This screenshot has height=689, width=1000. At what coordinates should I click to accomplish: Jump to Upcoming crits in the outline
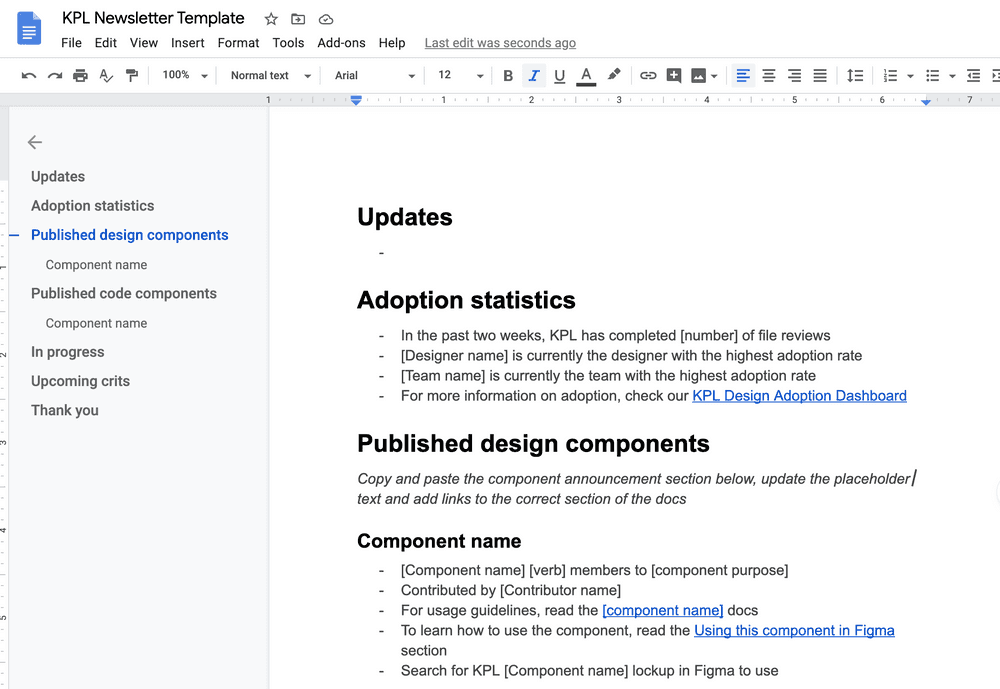tap(80, 381)
